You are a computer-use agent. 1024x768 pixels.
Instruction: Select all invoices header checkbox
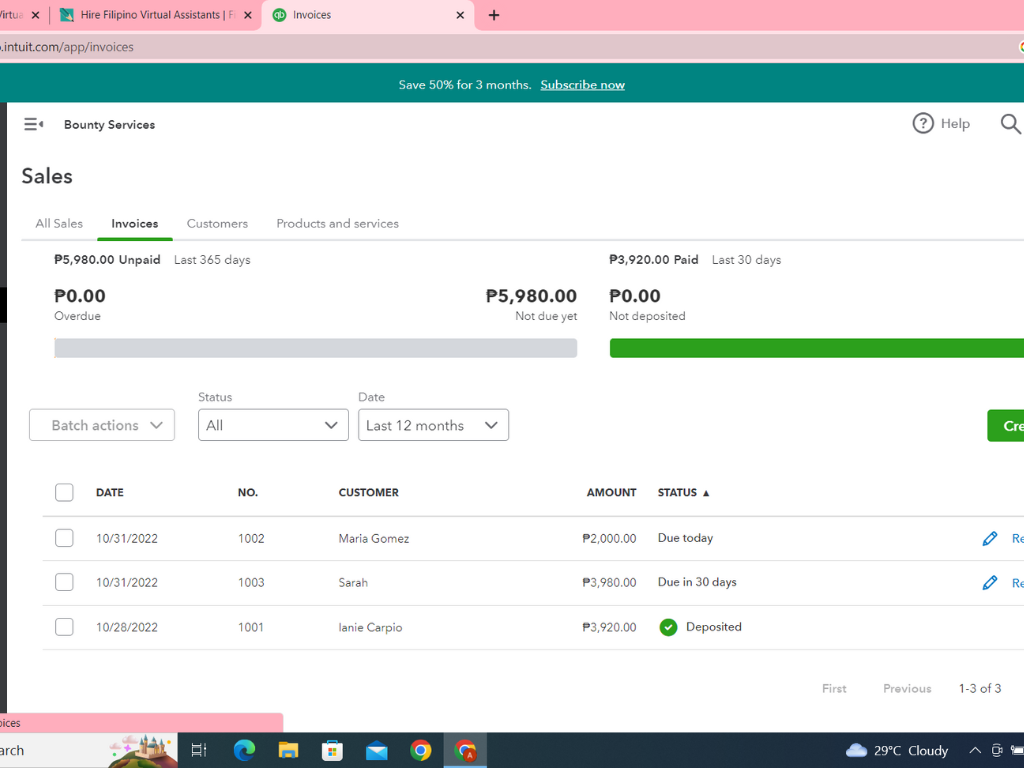[x=64, y=492]
